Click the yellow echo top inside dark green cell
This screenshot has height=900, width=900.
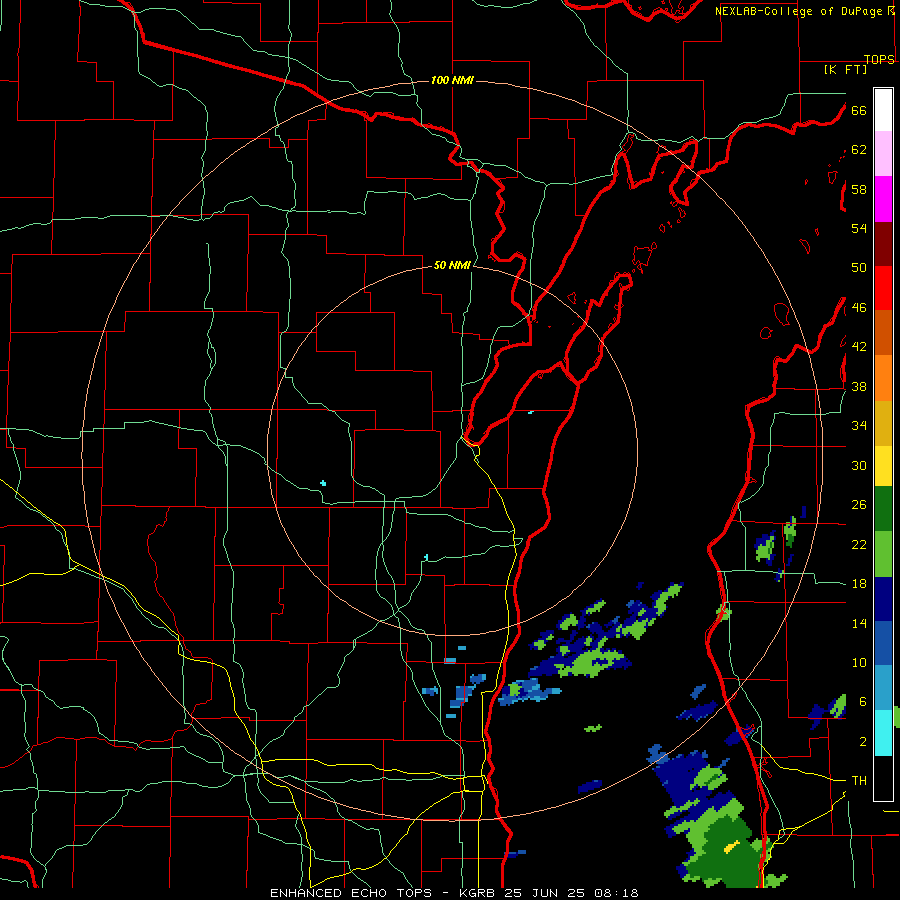731,847
